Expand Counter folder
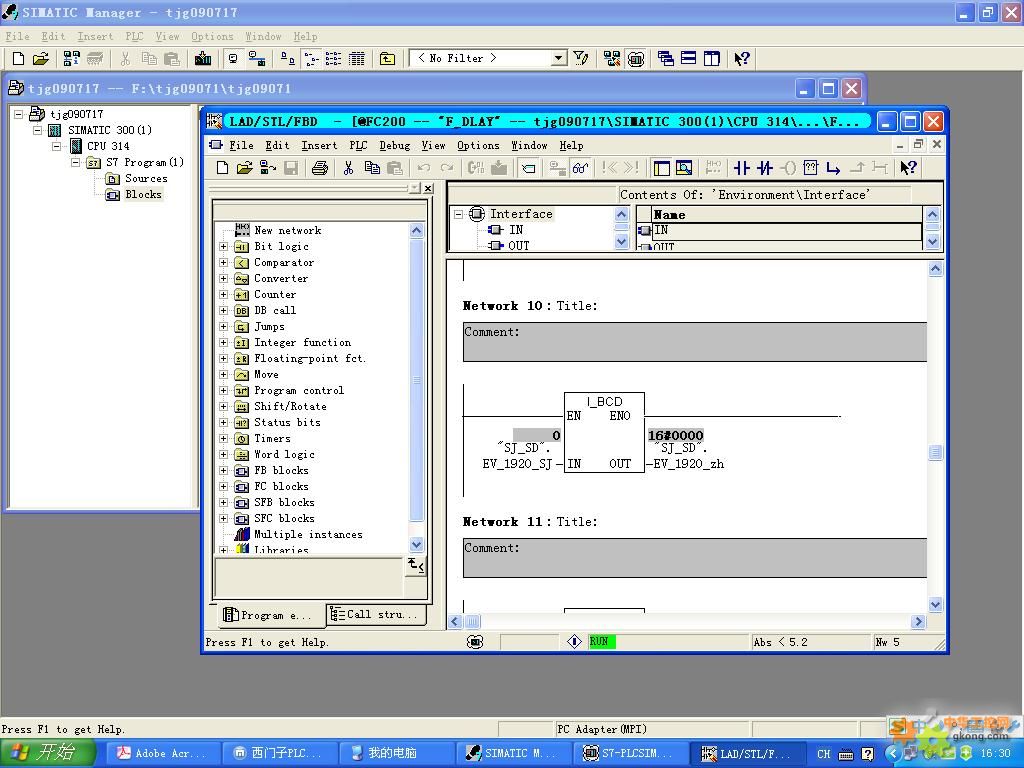 (x=223, y=295)
